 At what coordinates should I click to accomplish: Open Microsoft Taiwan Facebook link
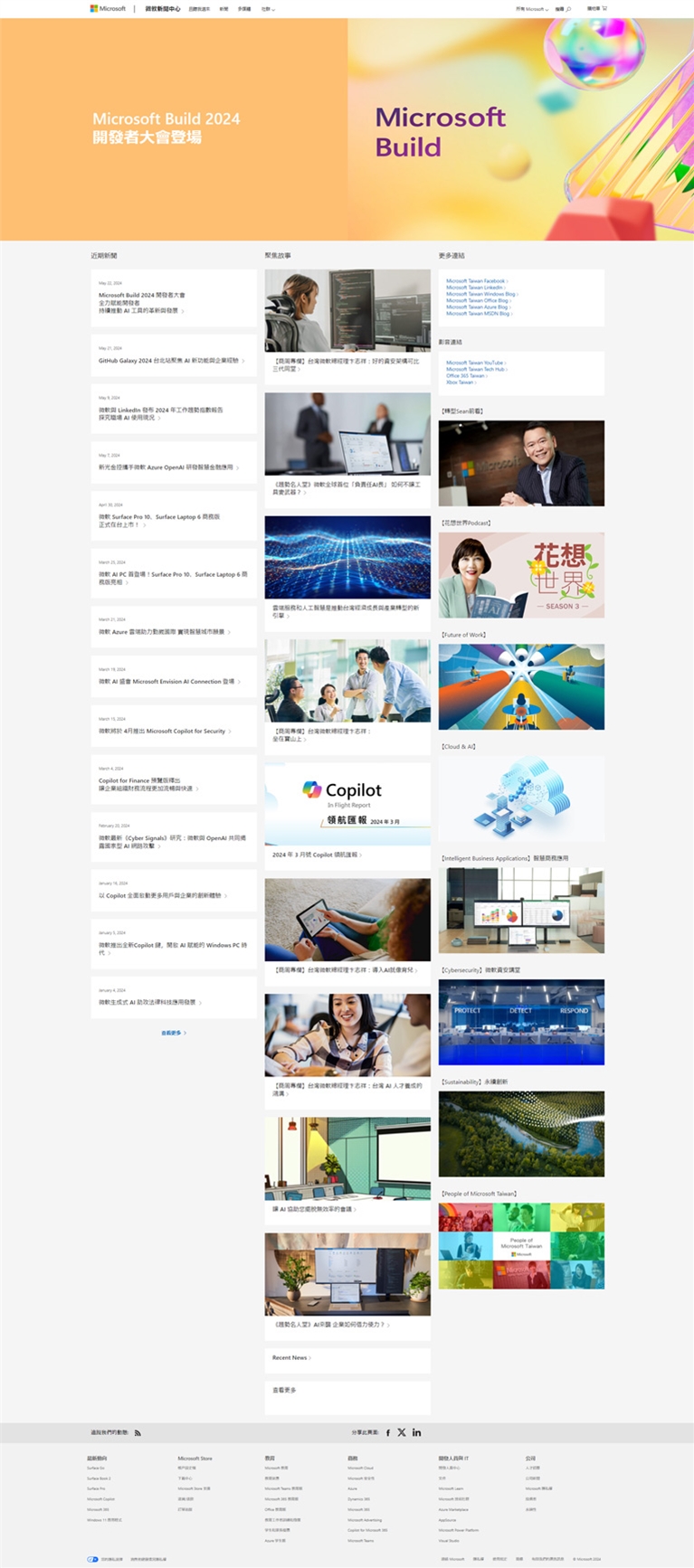coord(477,281)
